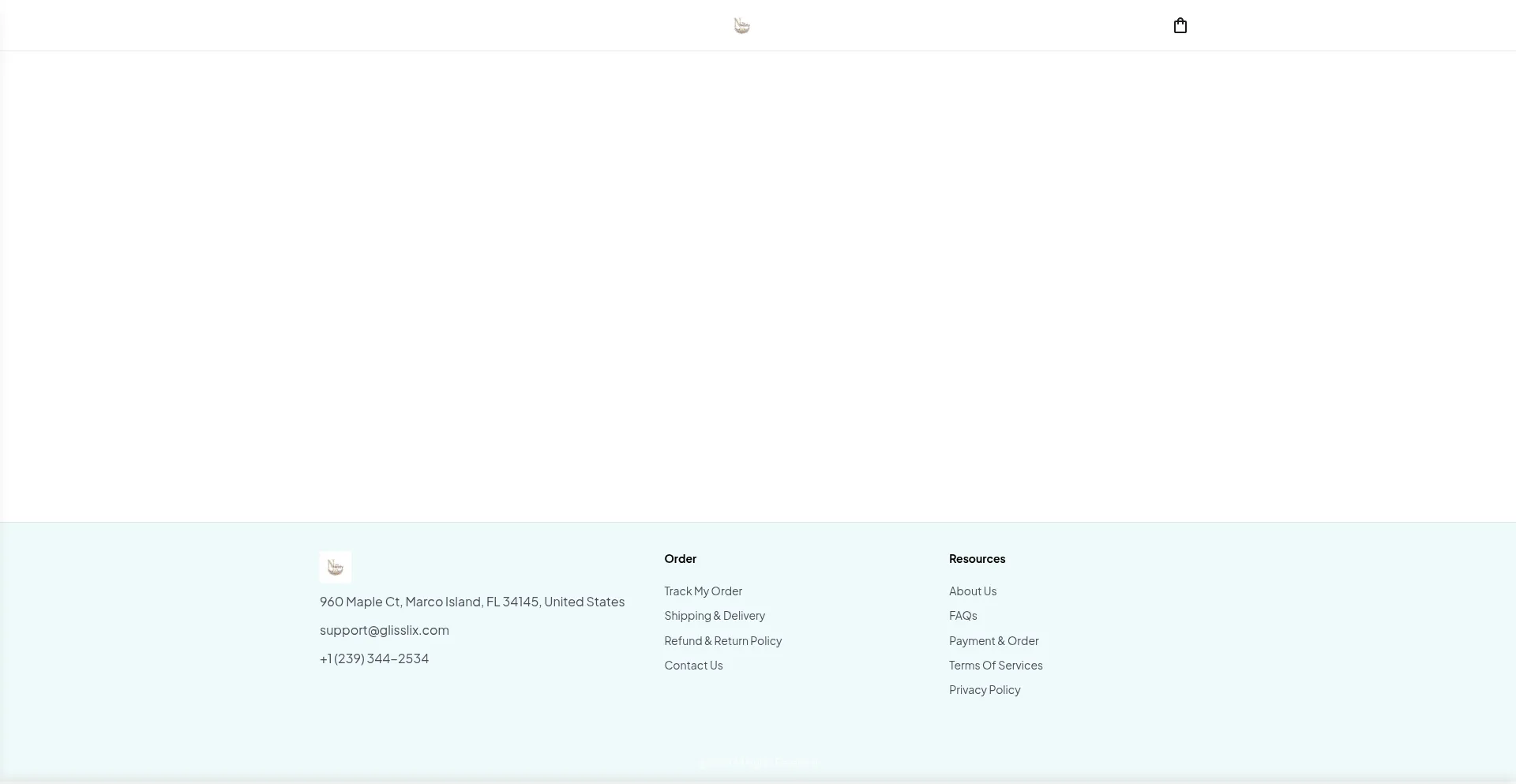Click the footer store logo thumbnail
1516x784 pixels.
click(336, 567)
